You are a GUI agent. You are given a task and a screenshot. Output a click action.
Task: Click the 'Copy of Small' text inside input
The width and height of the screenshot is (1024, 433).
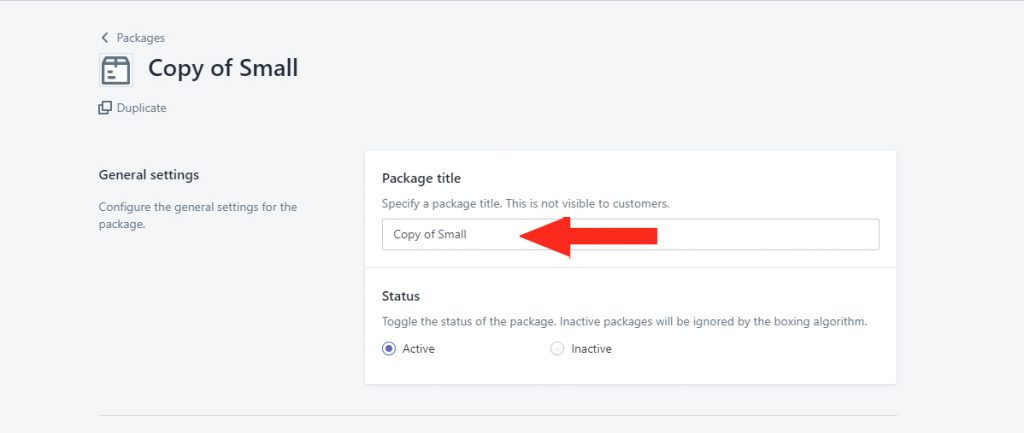click(430, 234)
